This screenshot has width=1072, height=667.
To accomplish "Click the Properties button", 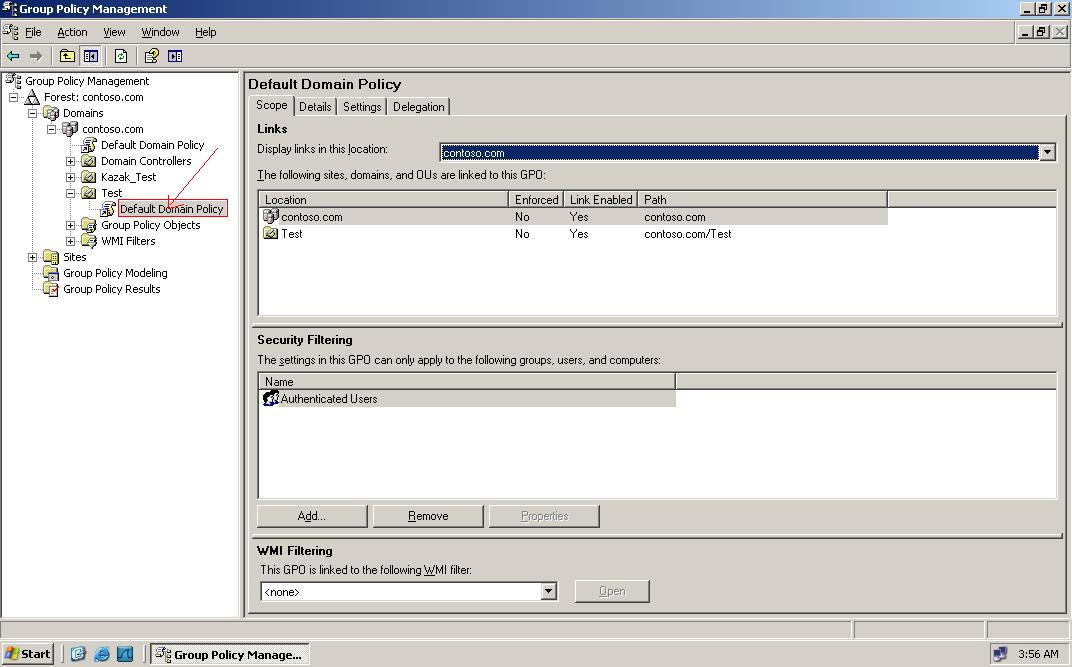I will pos(544,516).
